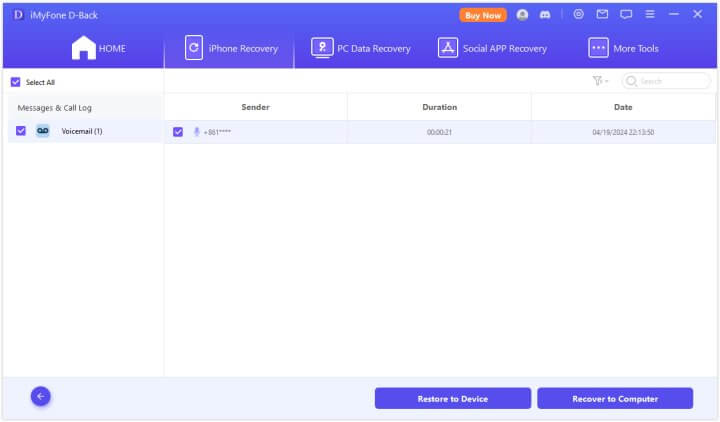The width and height of the screenshot is (720, 422).
Task: Click the date 04/19/2024 22:13:50
Action: tap(623, 132)
